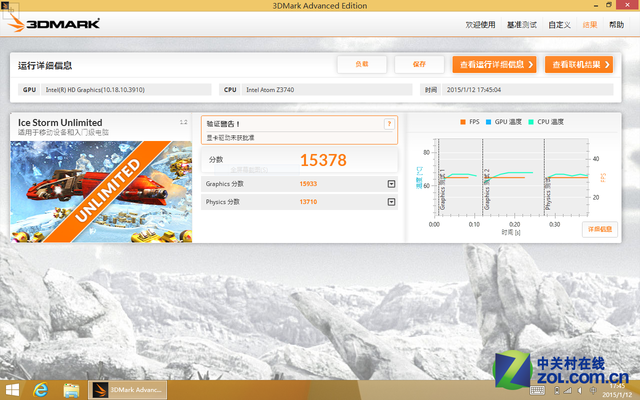Open the volume speaker tray icon
Screen dimensions: 640x400
point(580,391)
